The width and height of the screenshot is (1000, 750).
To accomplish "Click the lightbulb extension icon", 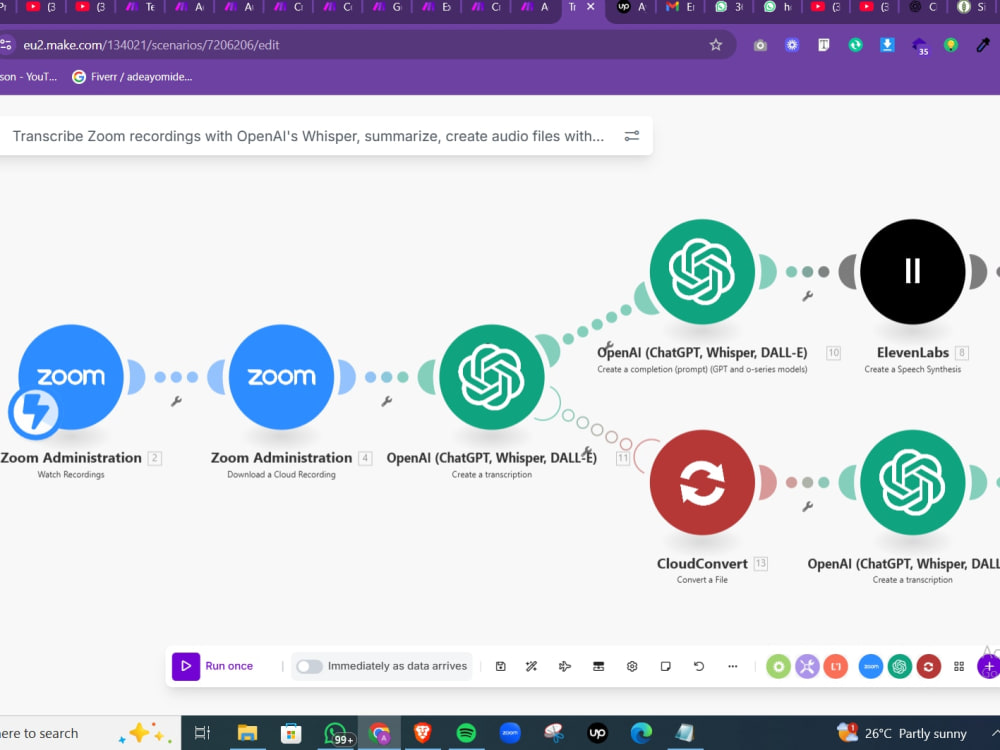I will click(x=951, y=45).
